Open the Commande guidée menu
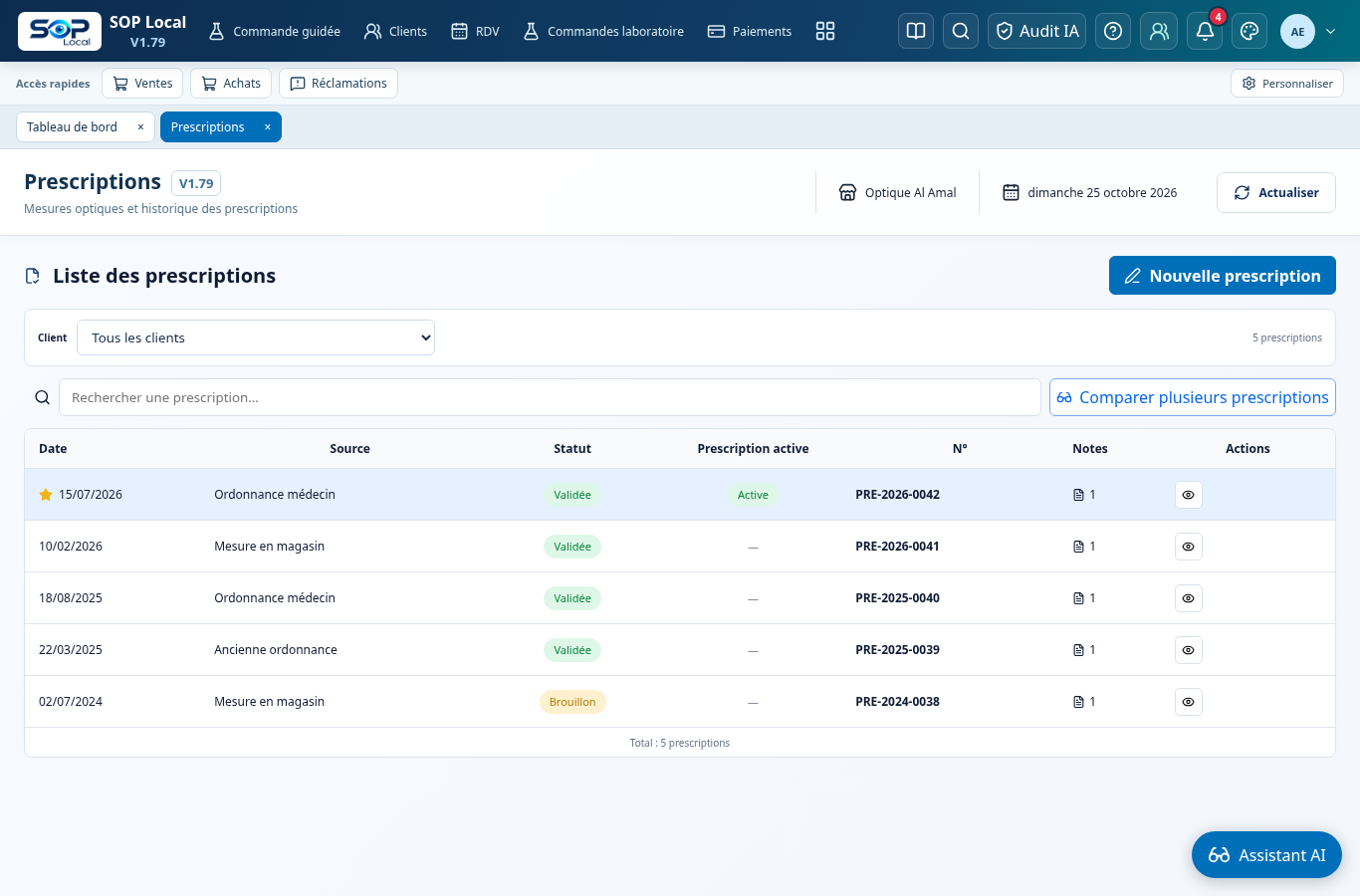 pos(274,31)
